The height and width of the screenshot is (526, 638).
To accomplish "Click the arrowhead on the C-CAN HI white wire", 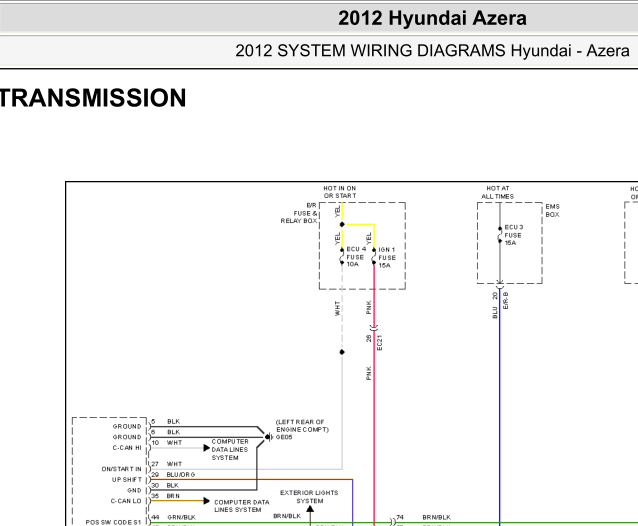I will 207,448.
